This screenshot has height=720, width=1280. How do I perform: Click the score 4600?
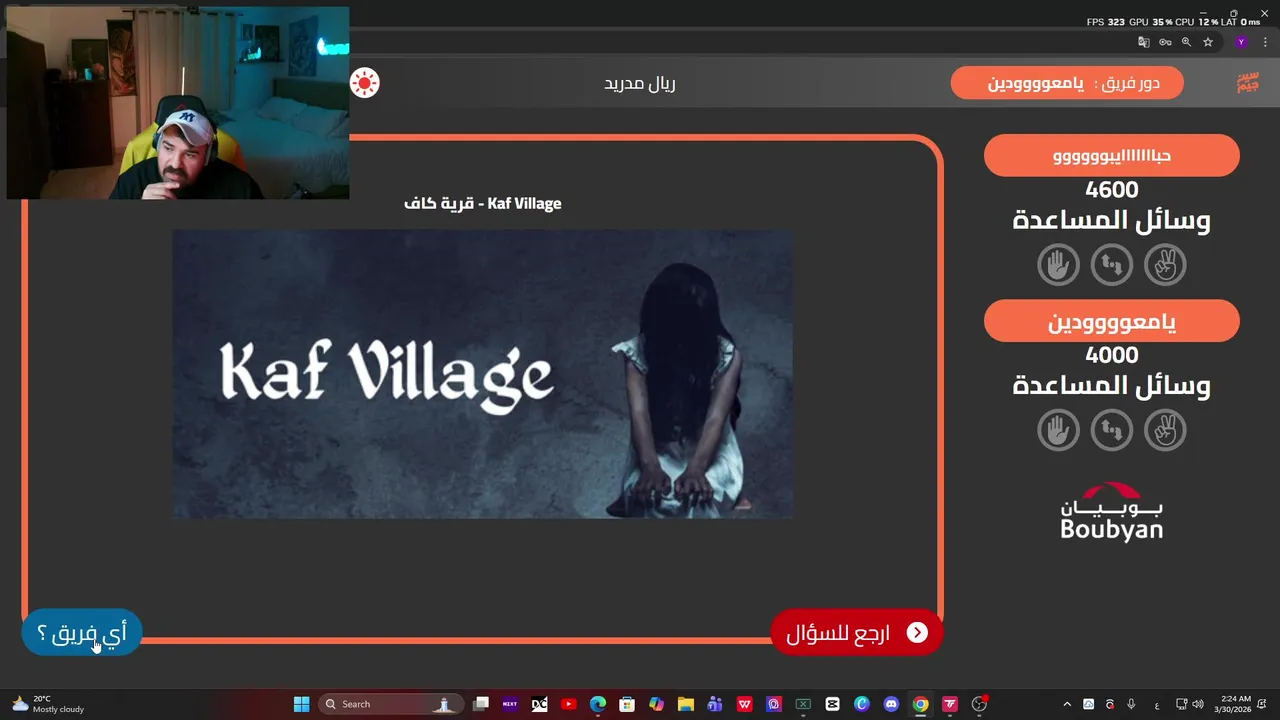coord(1112,190)
